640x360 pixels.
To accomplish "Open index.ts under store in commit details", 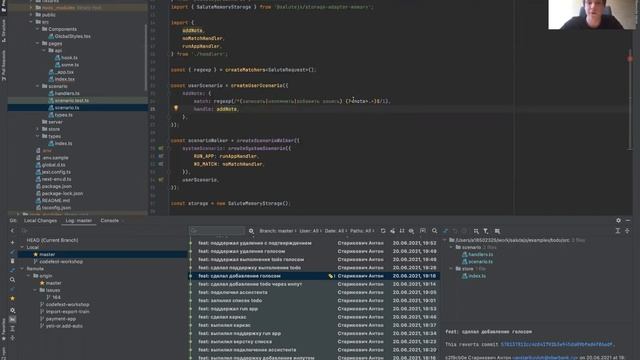I will 477,276.
